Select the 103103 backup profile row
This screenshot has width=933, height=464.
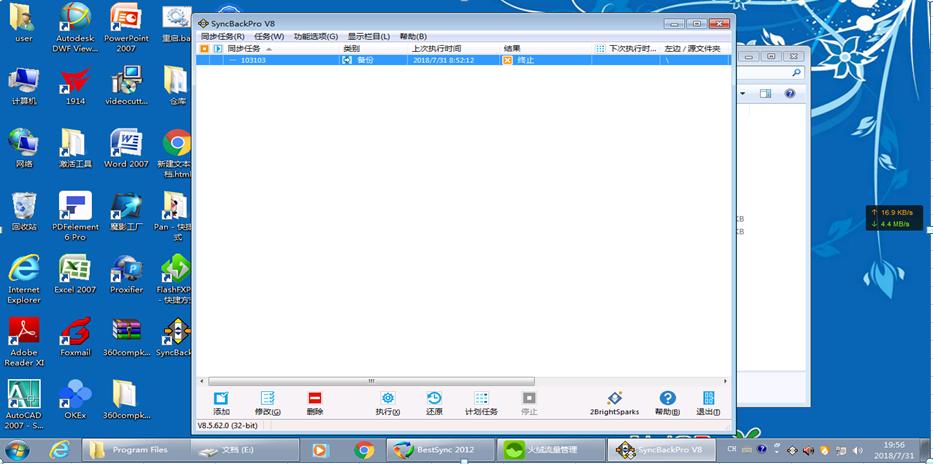(253, 60)
